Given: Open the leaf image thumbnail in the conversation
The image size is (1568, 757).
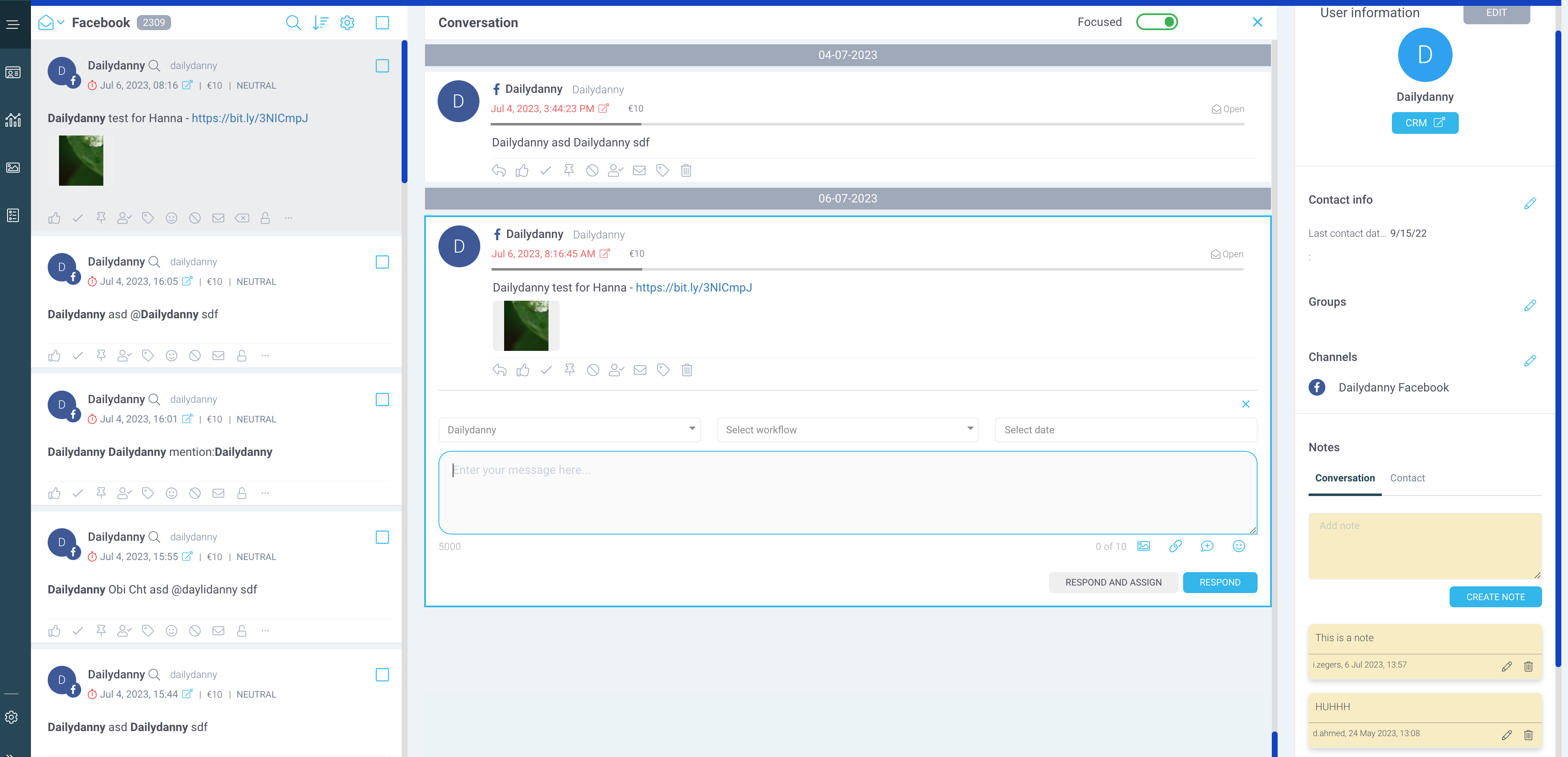Looking at the screenshot, I should (x=526, y=325).
